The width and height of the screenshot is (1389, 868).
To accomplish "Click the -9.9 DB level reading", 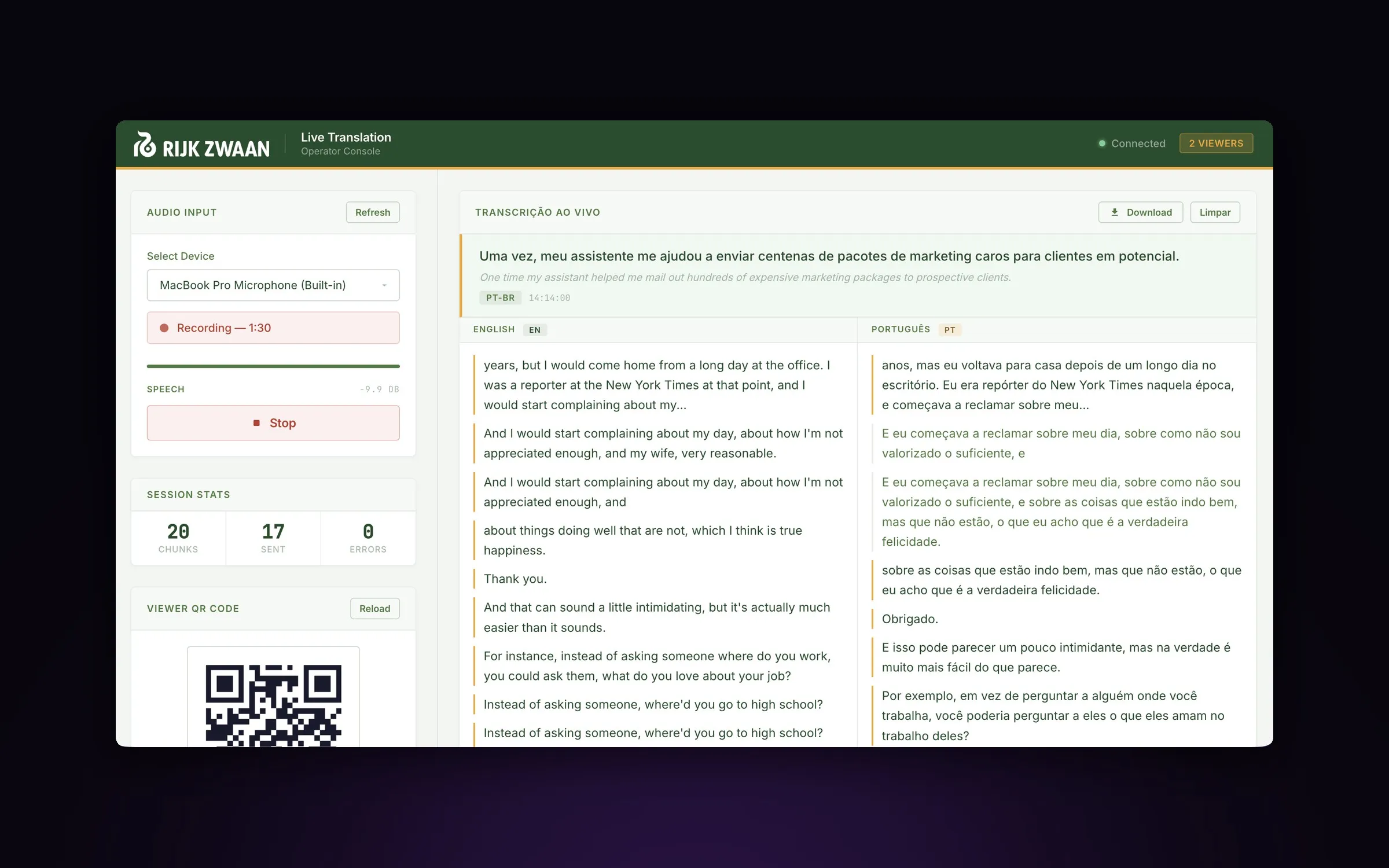I will point(379,389).
